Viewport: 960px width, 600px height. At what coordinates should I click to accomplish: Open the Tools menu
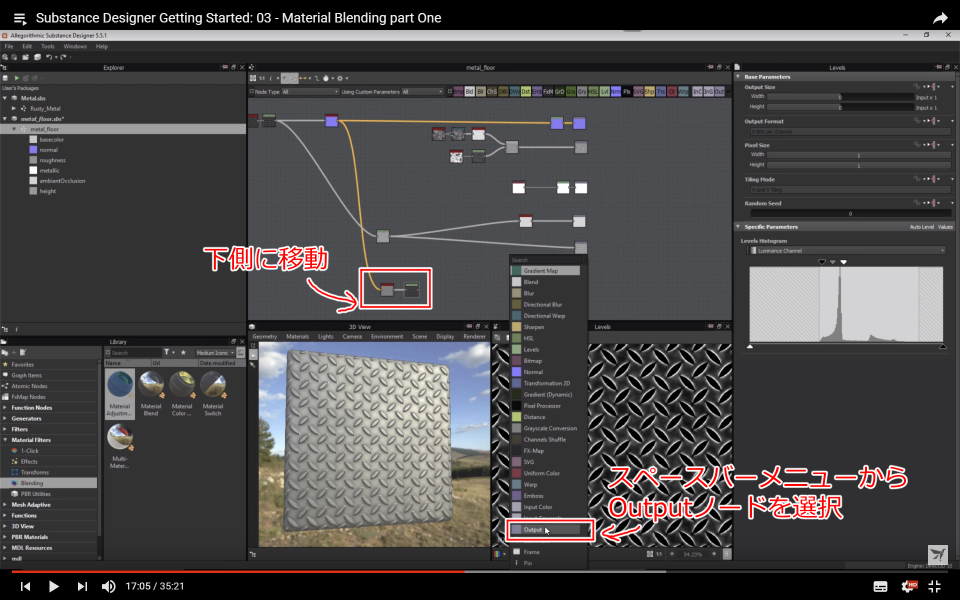point(48,47)
